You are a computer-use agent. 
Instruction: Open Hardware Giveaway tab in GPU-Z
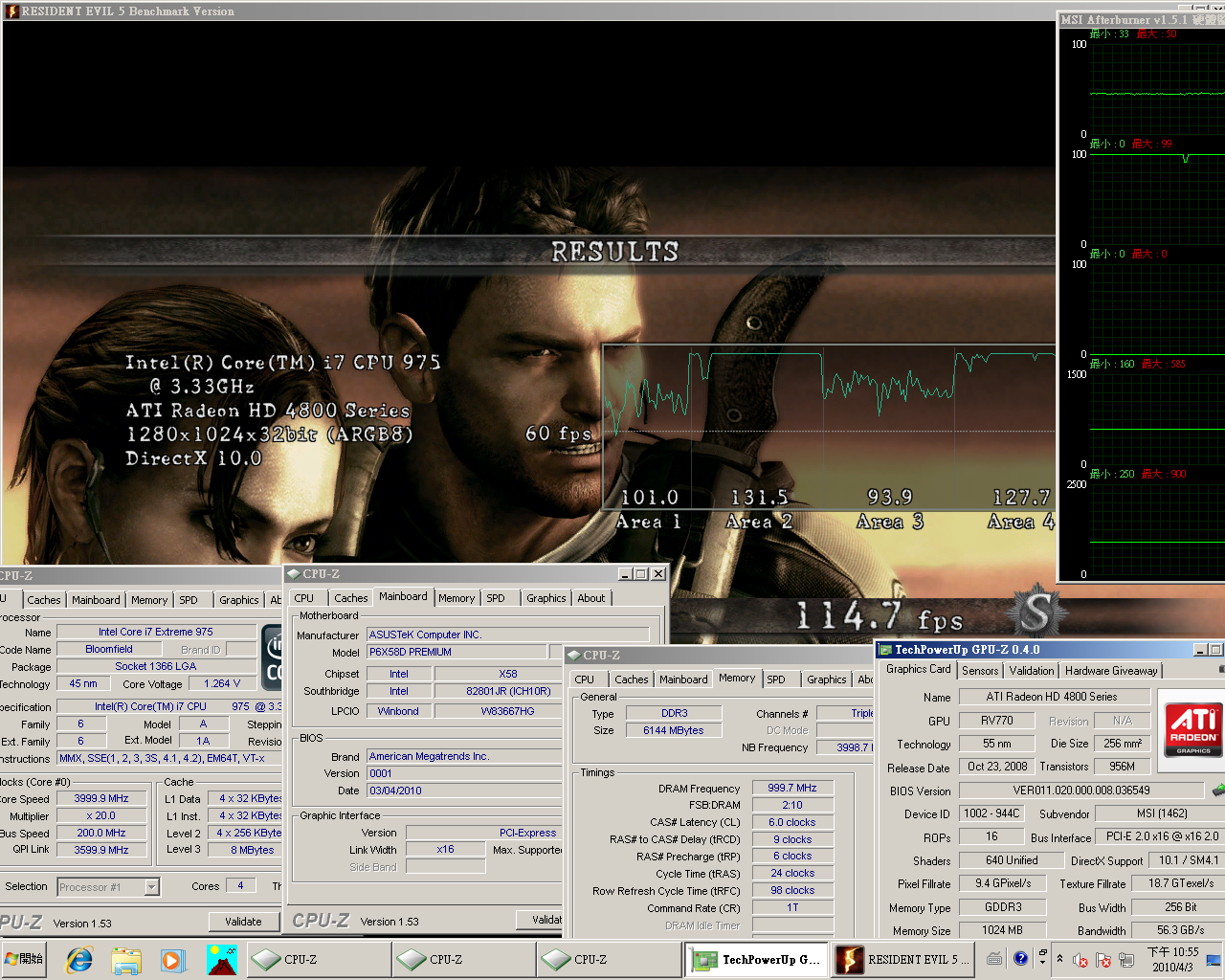point(1111,671)
